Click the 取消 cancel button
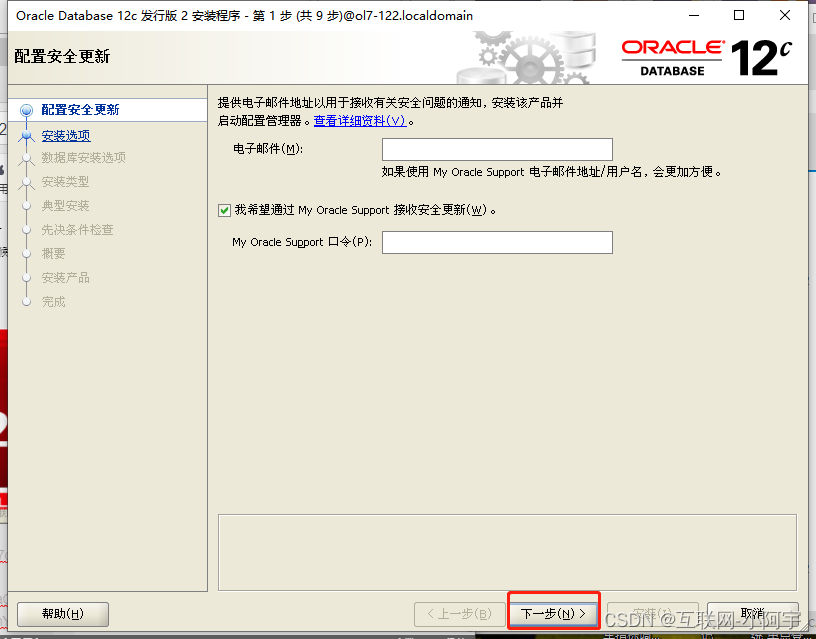816x639 pixels. tap(753, 614)
